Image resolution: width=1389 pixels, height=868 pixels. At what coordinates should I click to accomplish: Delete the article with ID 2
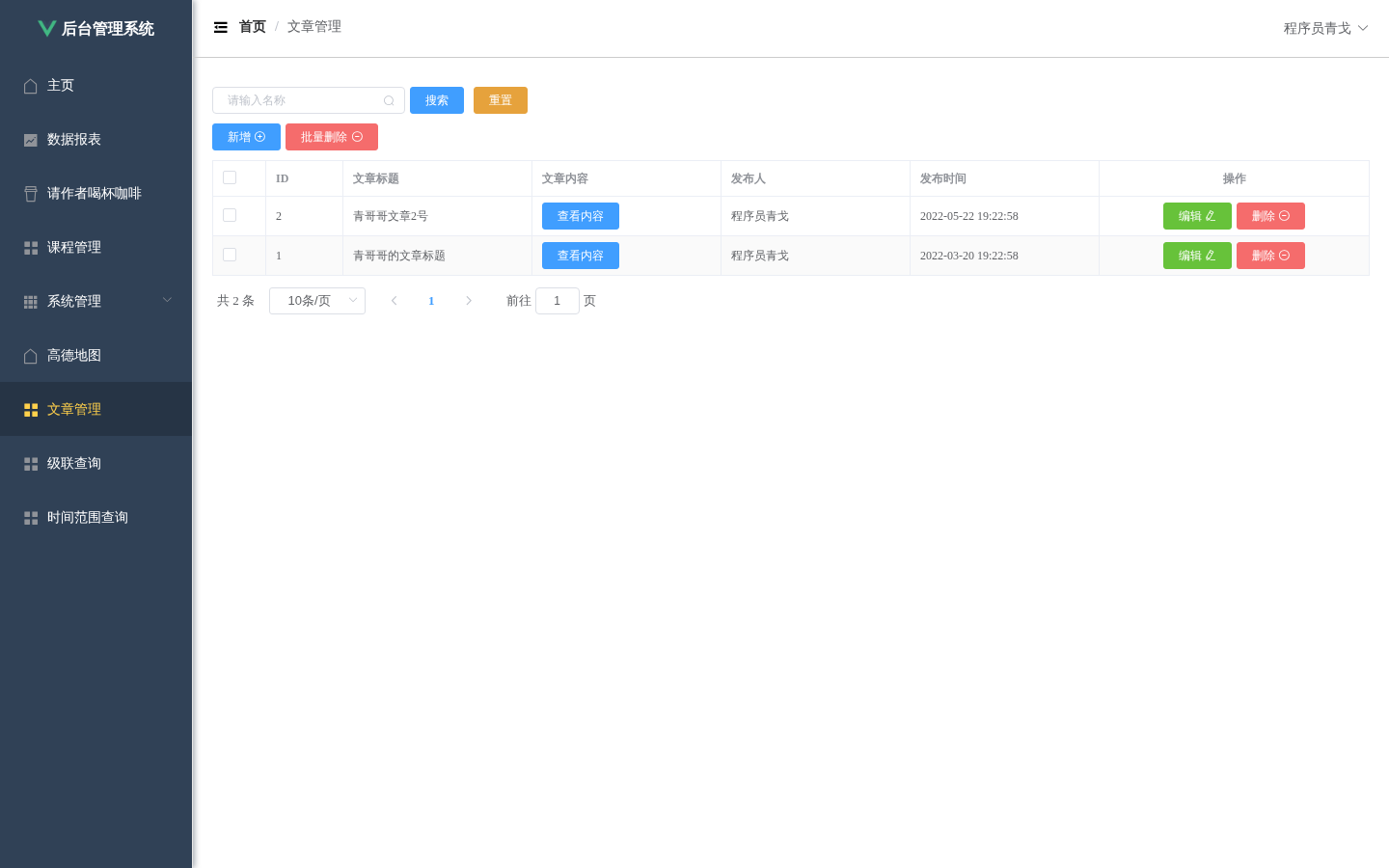click(1270, 216)
